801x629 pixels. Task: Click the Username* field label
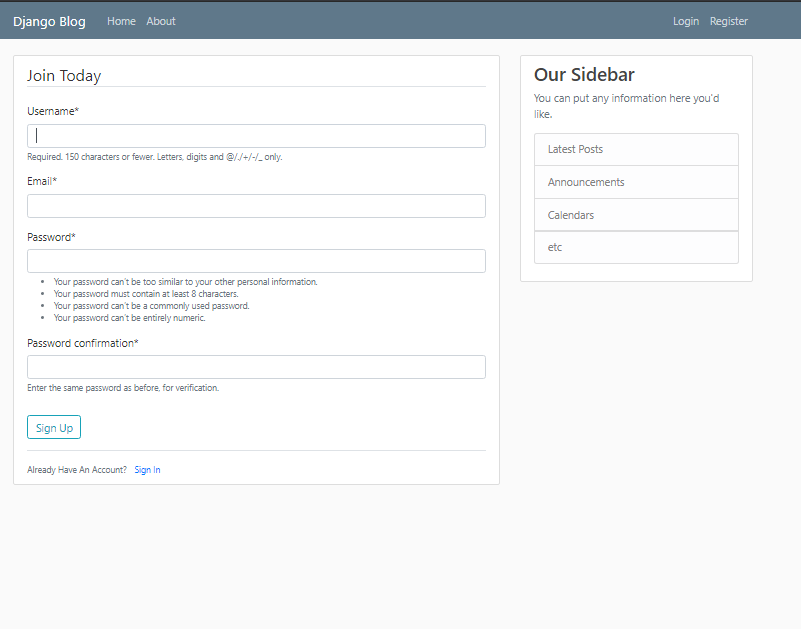53,111
